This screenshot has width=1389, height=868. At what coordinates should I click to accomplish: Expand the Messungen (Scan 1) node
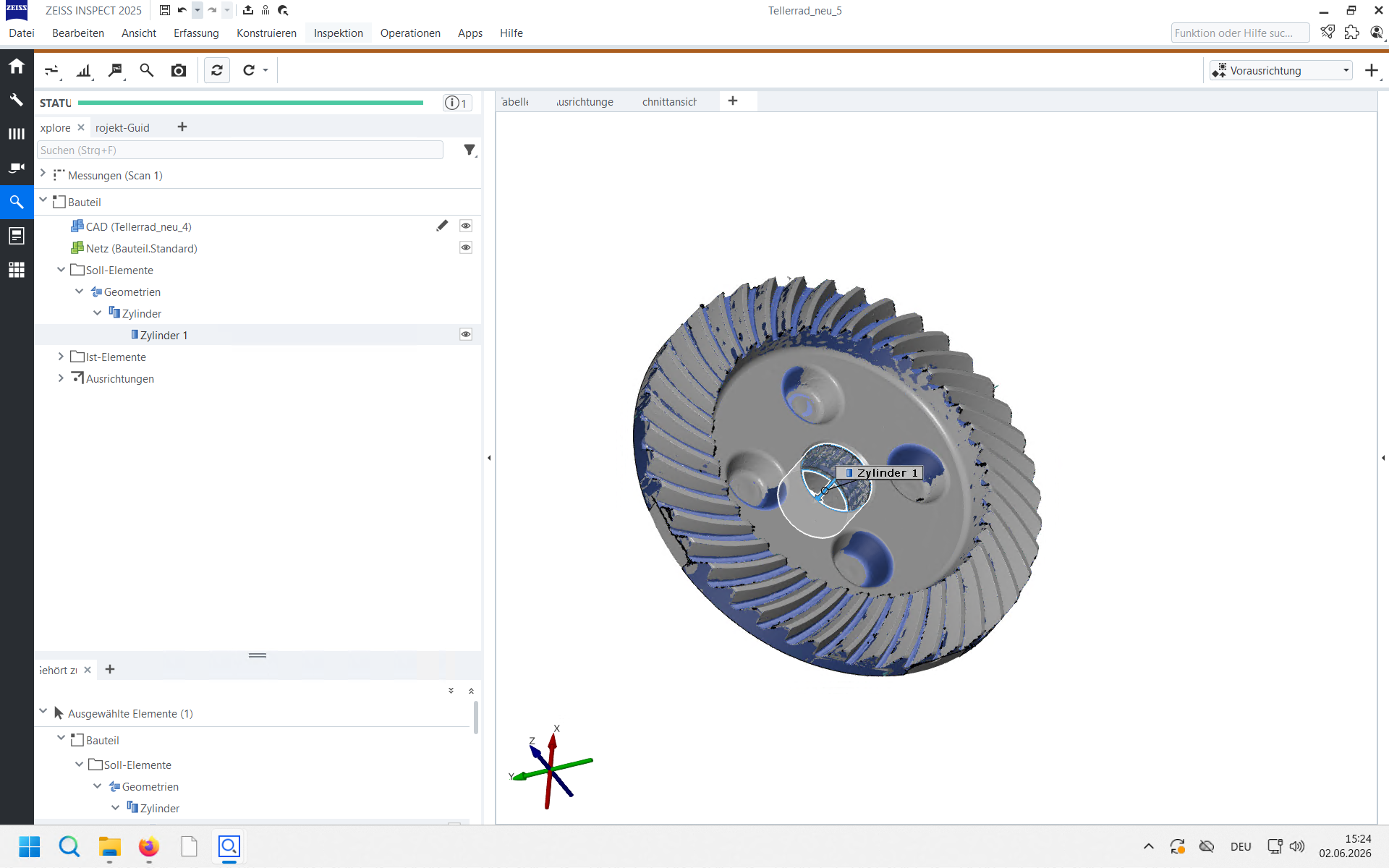click(x=43, y=174)
